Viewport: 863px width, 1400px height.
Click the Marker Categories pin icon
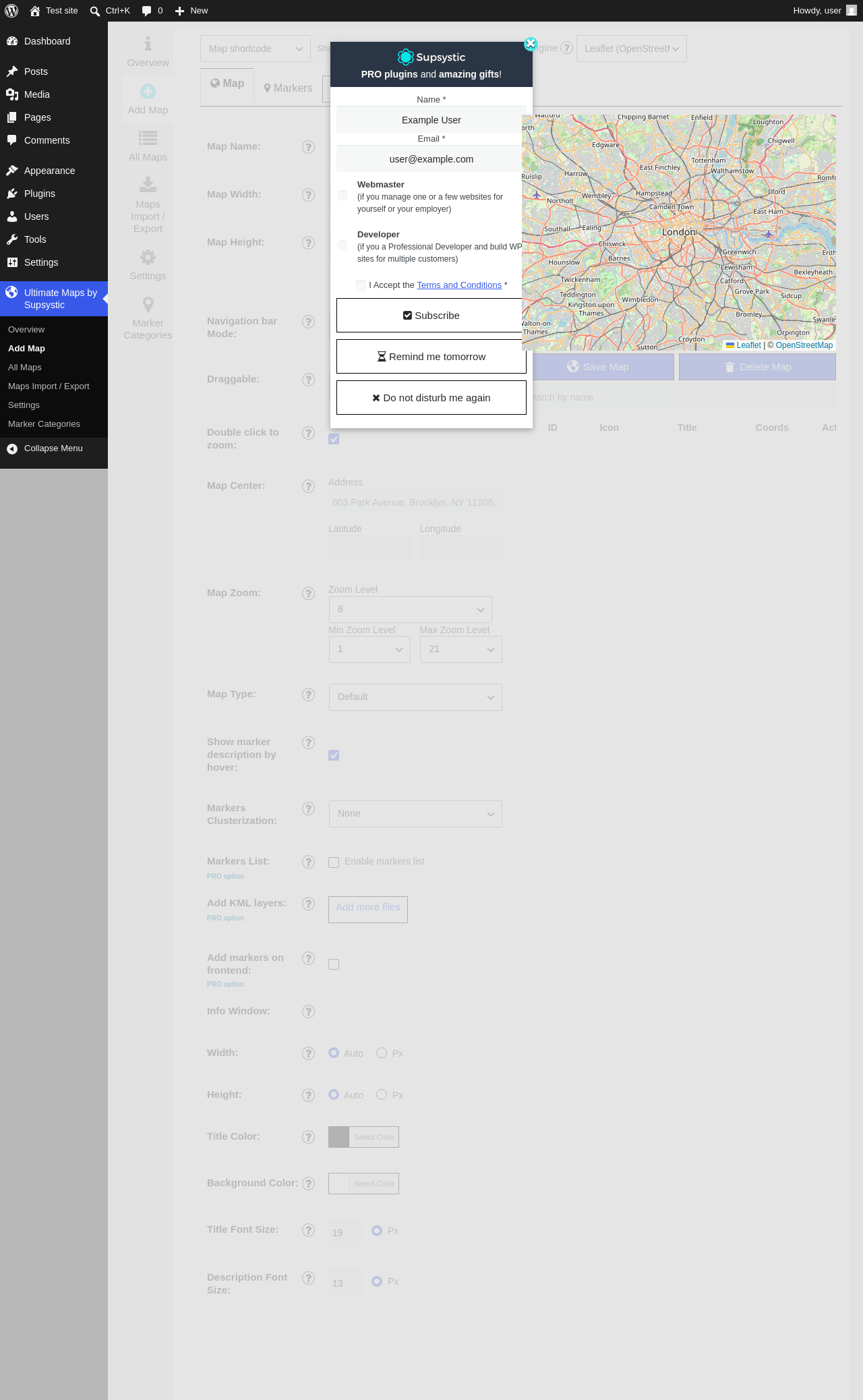pyautogui.click(x=148, y=304)
